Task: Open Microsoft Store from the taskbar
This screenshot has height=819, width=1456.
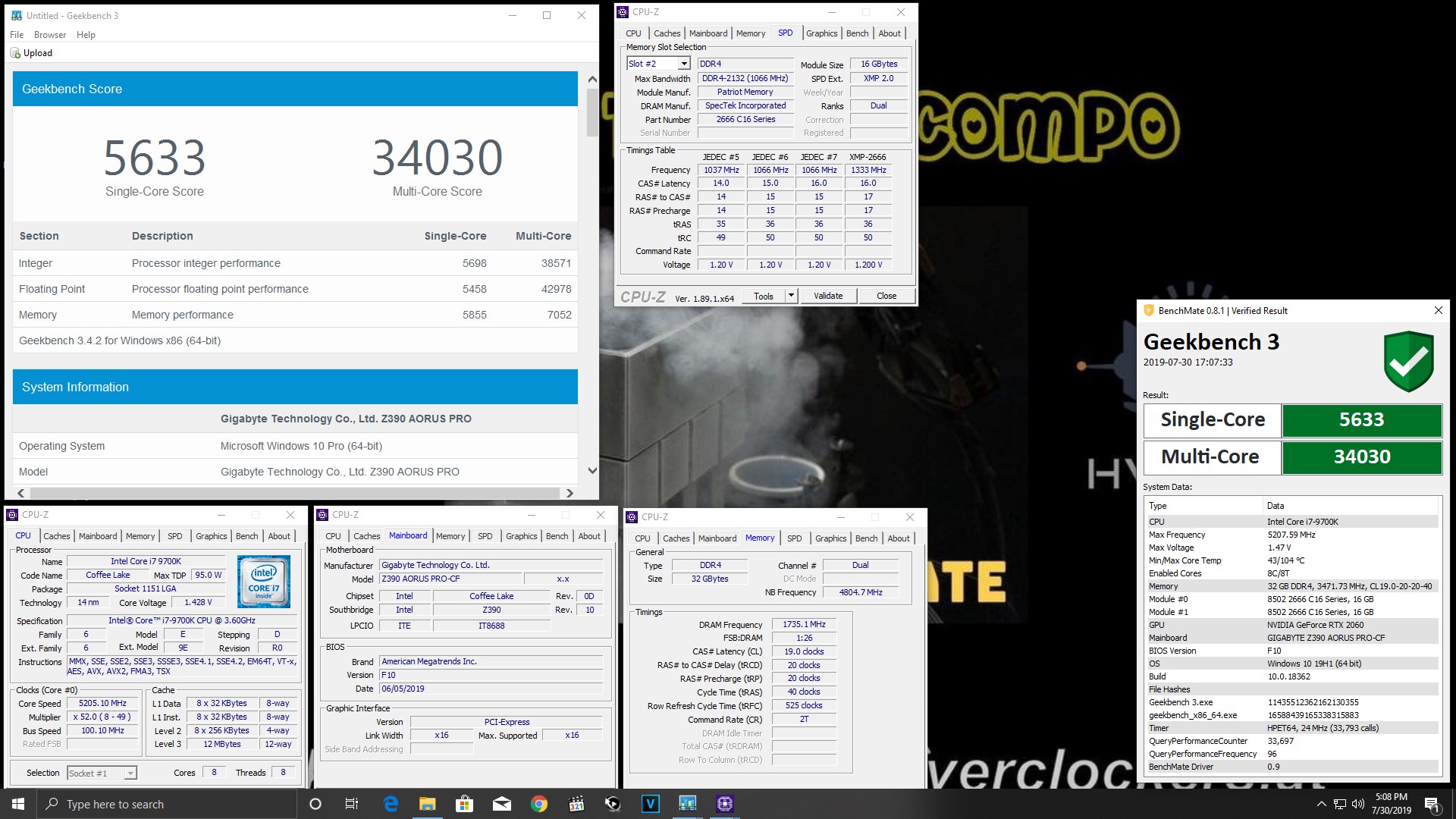Action: pos(464,804)
